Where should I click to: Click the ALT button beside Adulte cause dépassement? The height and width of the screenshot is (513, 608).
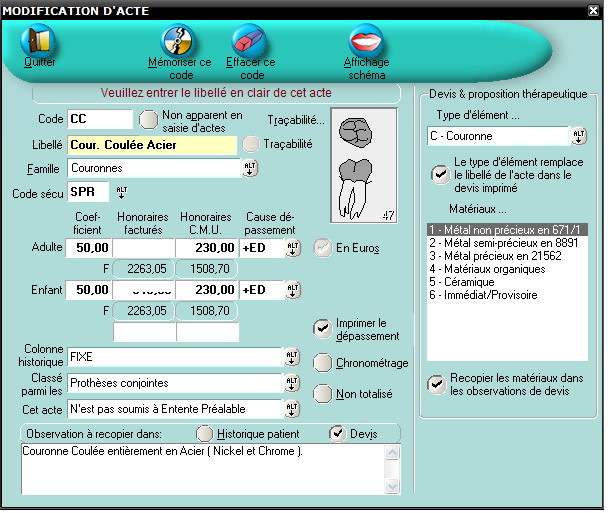click(293, 248)
